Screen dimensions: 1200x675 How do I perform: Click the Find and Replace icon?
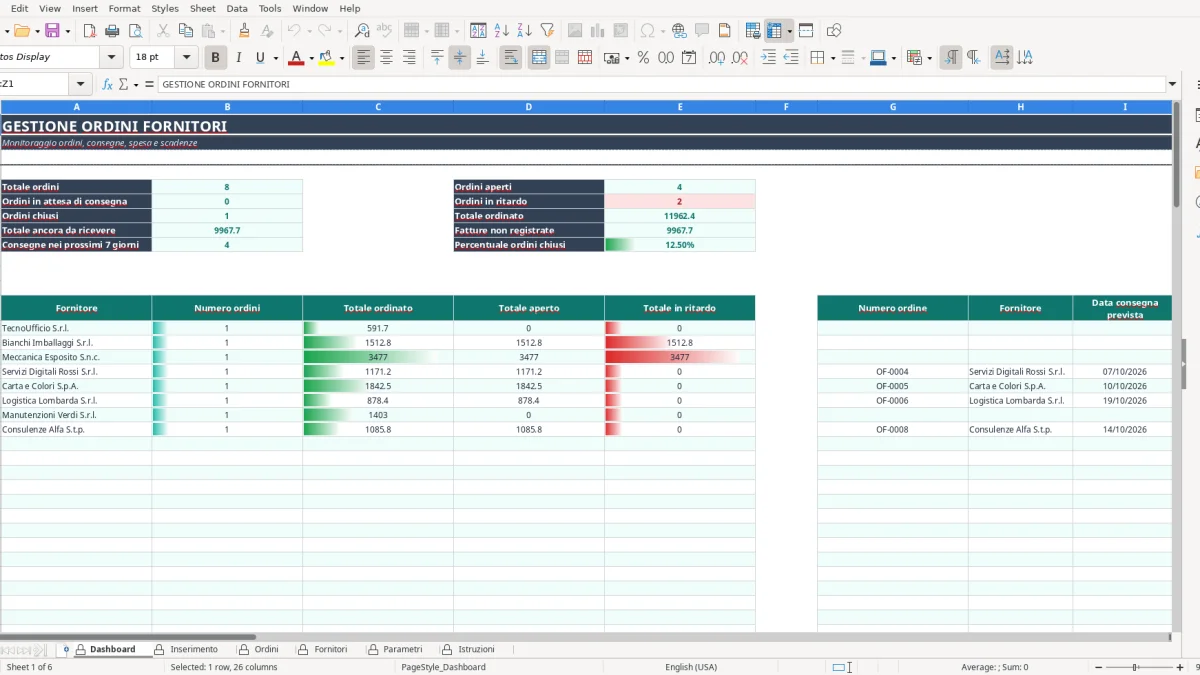click(362, 31)
